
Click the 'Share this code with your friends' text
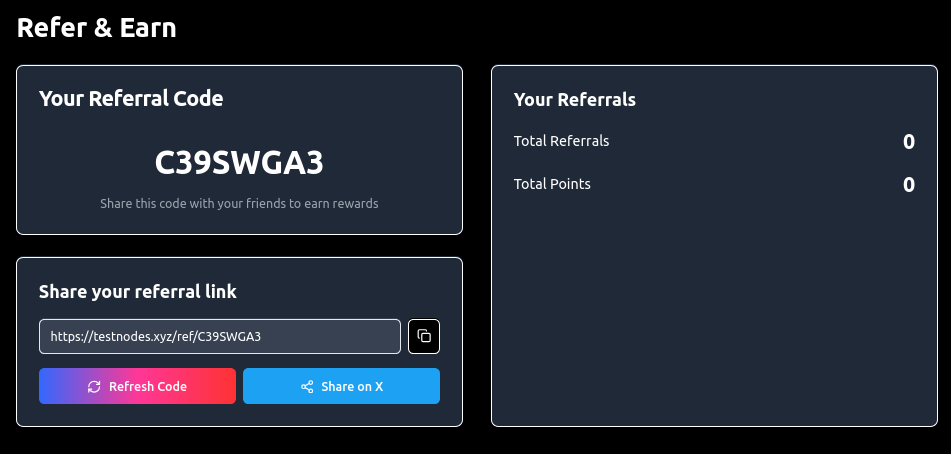coord(239,203)
